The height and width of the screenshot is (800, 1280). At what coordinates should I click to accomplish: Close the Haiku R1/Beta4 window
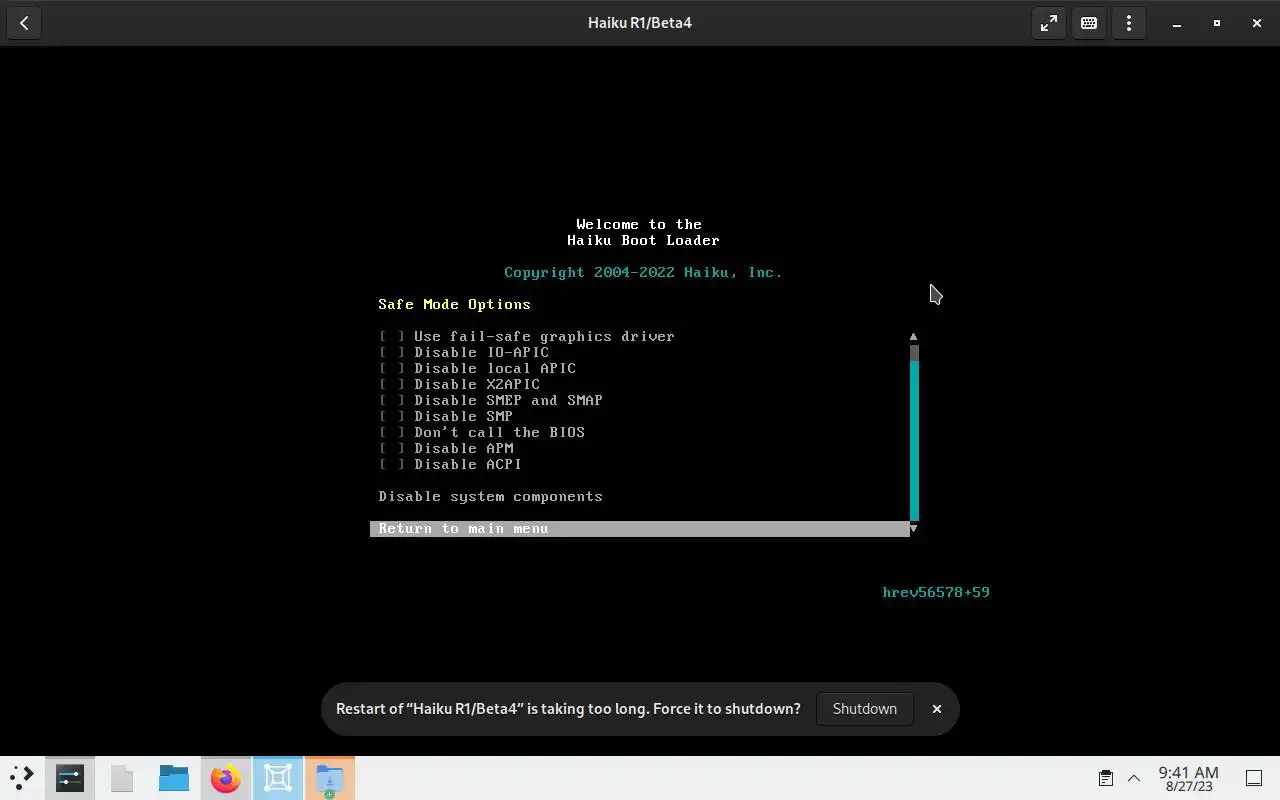tap(1257, 23)
